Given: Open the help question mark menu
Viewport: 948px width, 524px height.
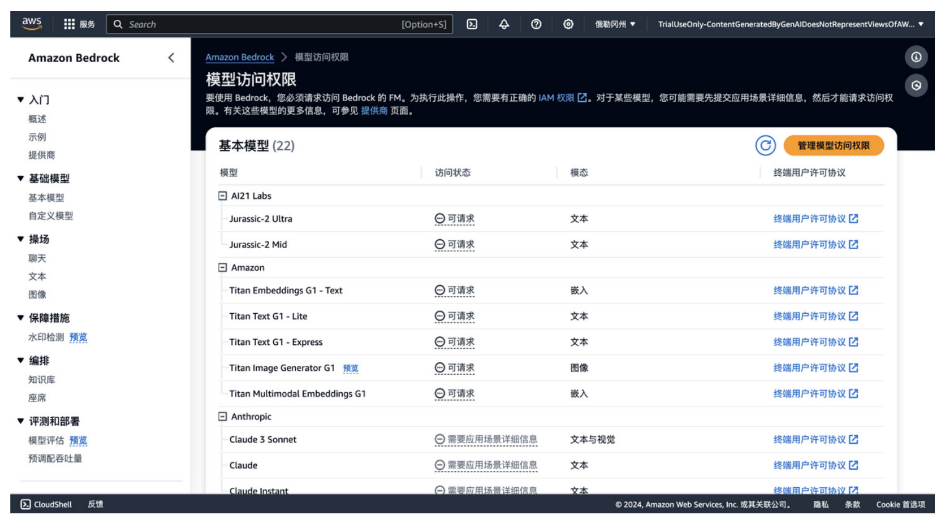Looking at the screenshot, I should pos(536,24).
